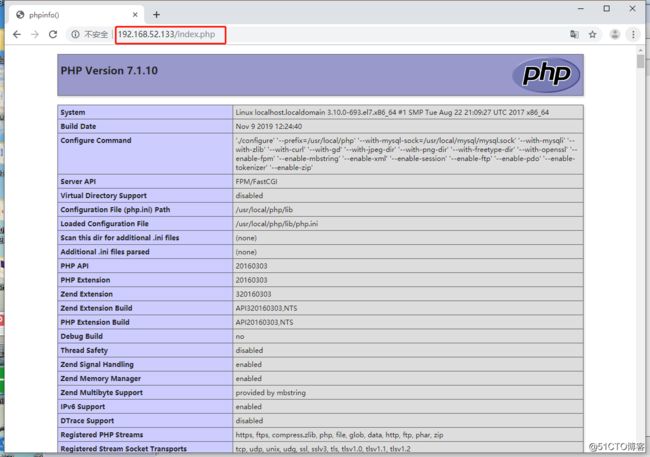This screenshot has height=457, width=650.
Task: Click the System row label
Action: click(x=73, y=112)
